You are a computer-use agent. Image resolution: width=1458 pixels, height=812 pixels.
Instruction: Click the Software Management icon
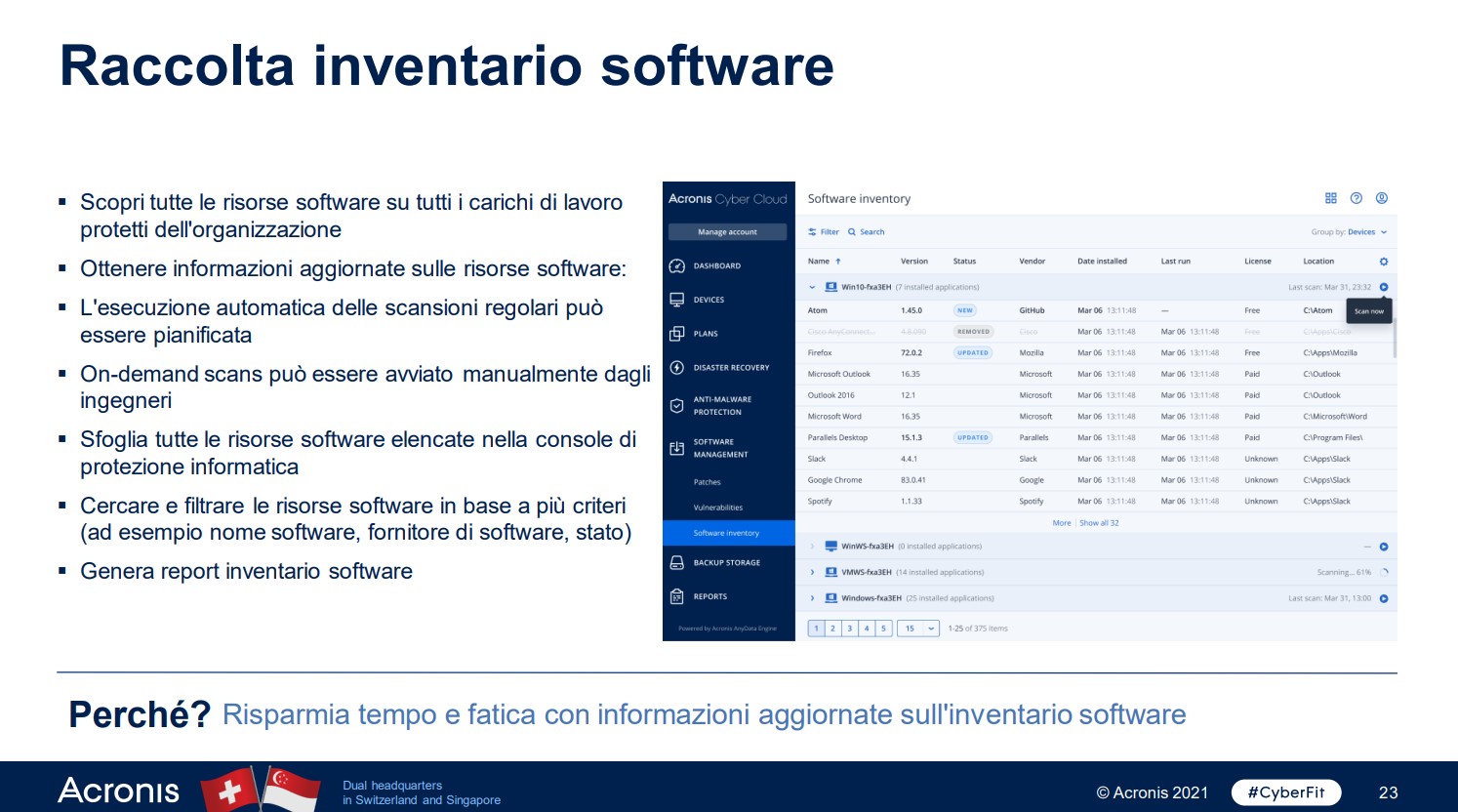[676, 448]
